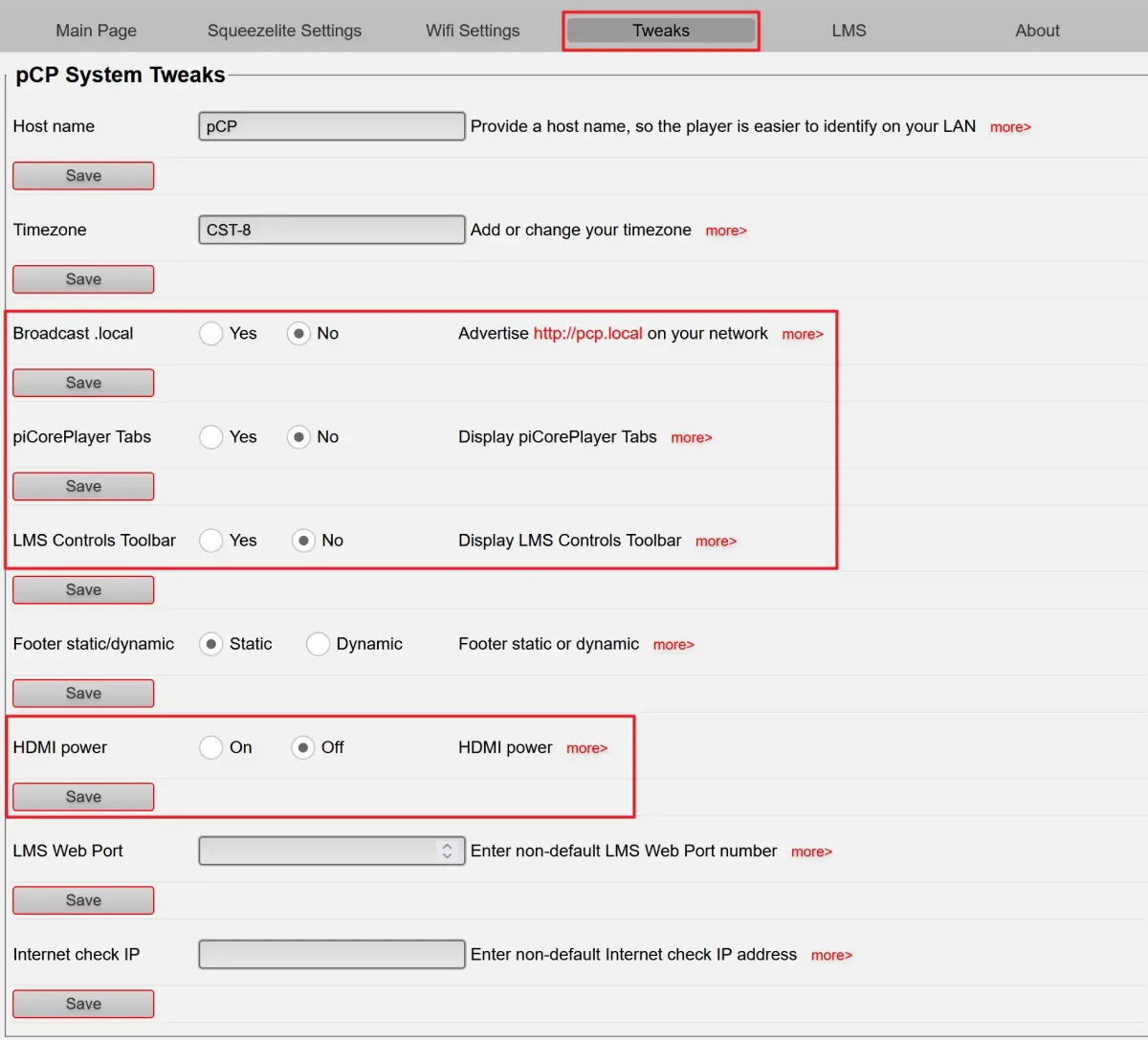The image size is (1148, 1040).
Task: Focus the Internet check IP field
Action: click(x=332, y=954)
